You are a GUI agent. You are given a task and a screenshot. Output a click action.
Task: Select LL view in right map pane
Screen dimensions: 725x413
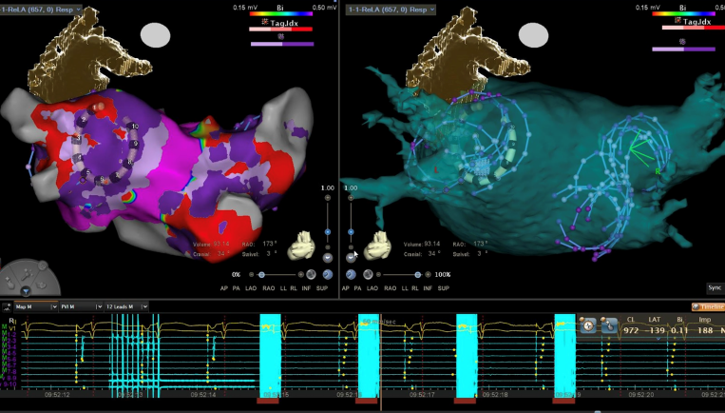tap(405, 288)
